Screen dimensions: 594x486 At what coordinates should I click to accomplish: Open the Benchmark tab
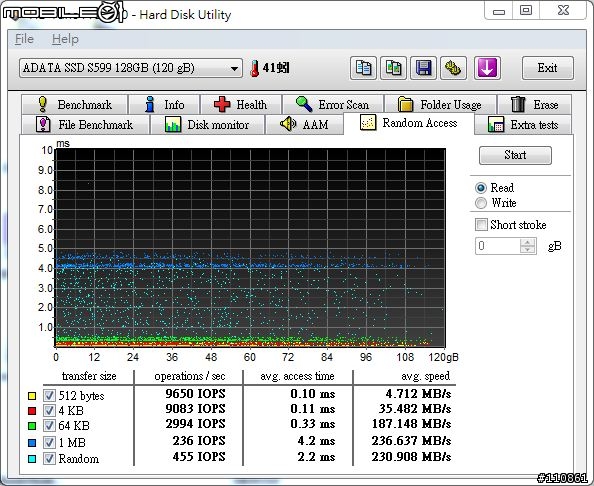tap(75, 105)
